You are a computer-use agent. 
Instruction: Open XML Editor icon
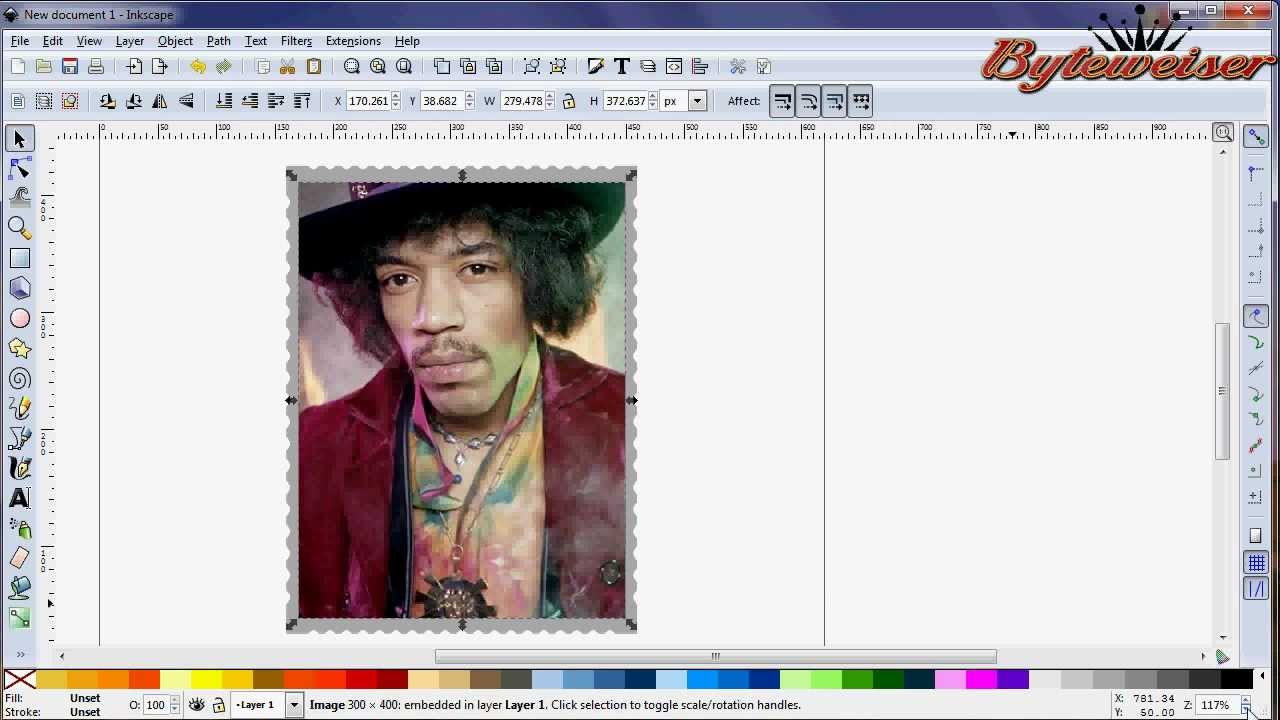tap(674, 66)
